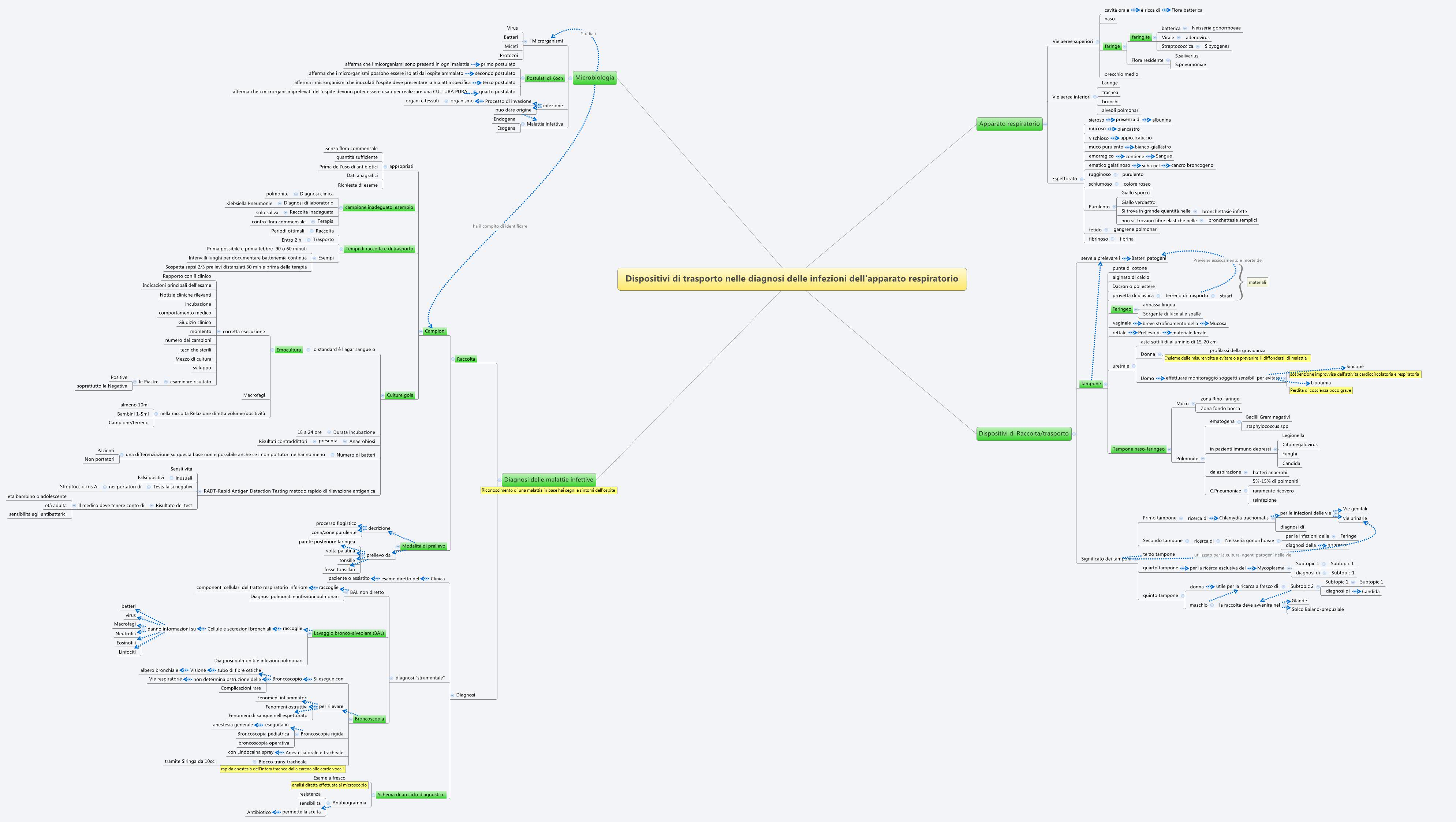Click the collapse icon next to "tampone" node
The height and width of the screenshot is (822, 1456).
point(1106,384)
